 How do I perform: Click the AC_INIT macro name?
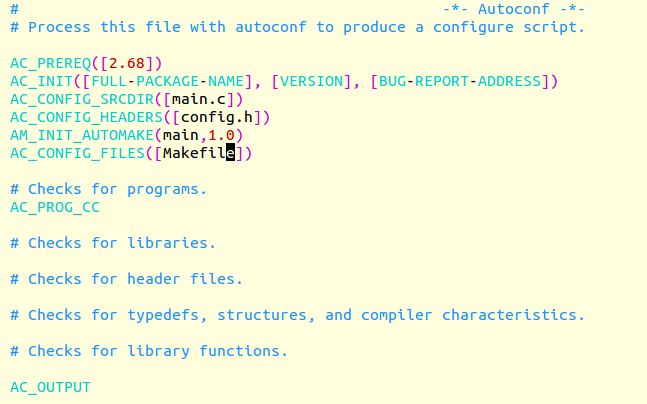coord(41,81)
